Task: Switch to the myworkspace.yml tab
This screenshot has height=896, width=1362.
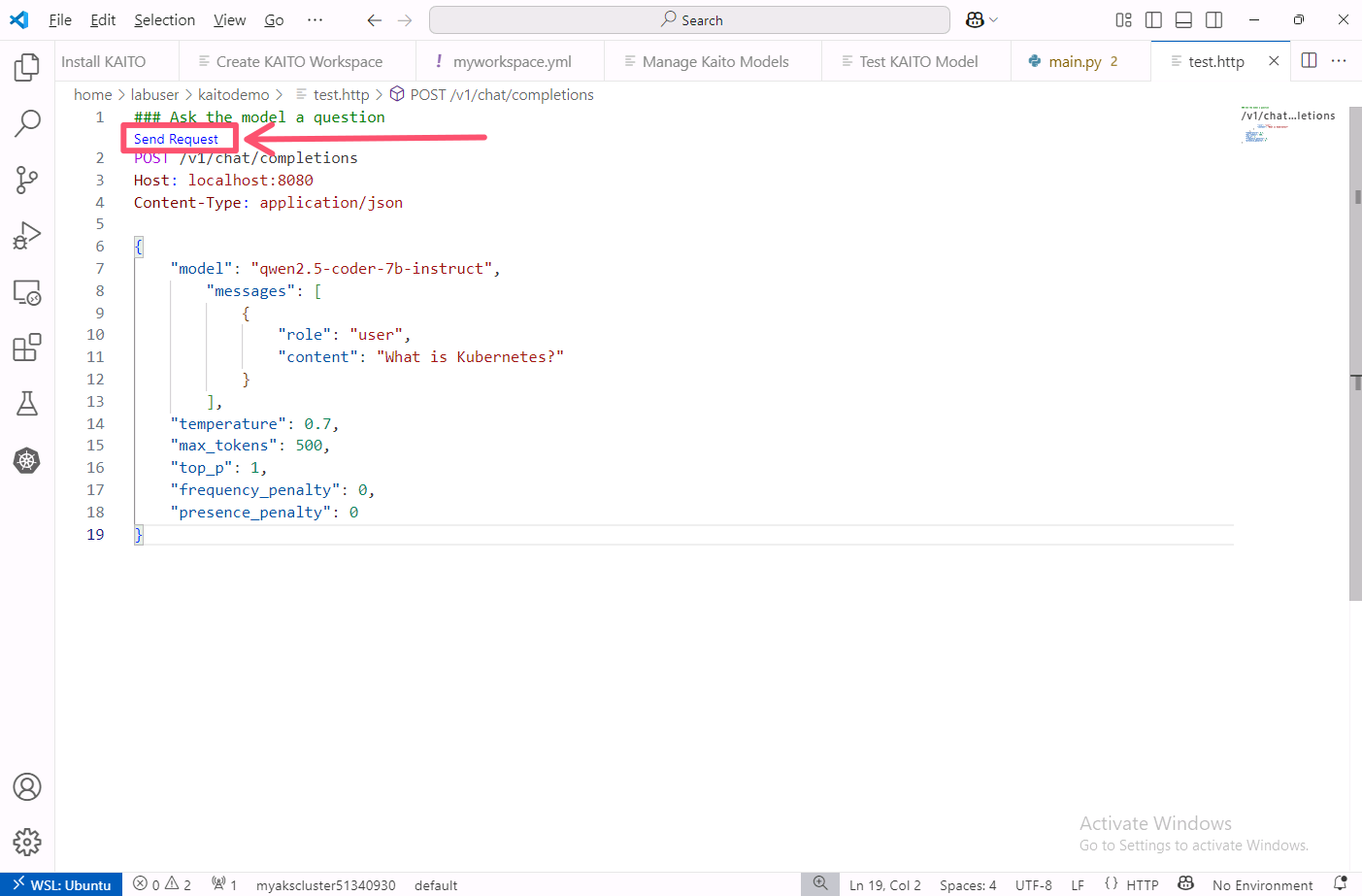Action: tap(512, 61)
